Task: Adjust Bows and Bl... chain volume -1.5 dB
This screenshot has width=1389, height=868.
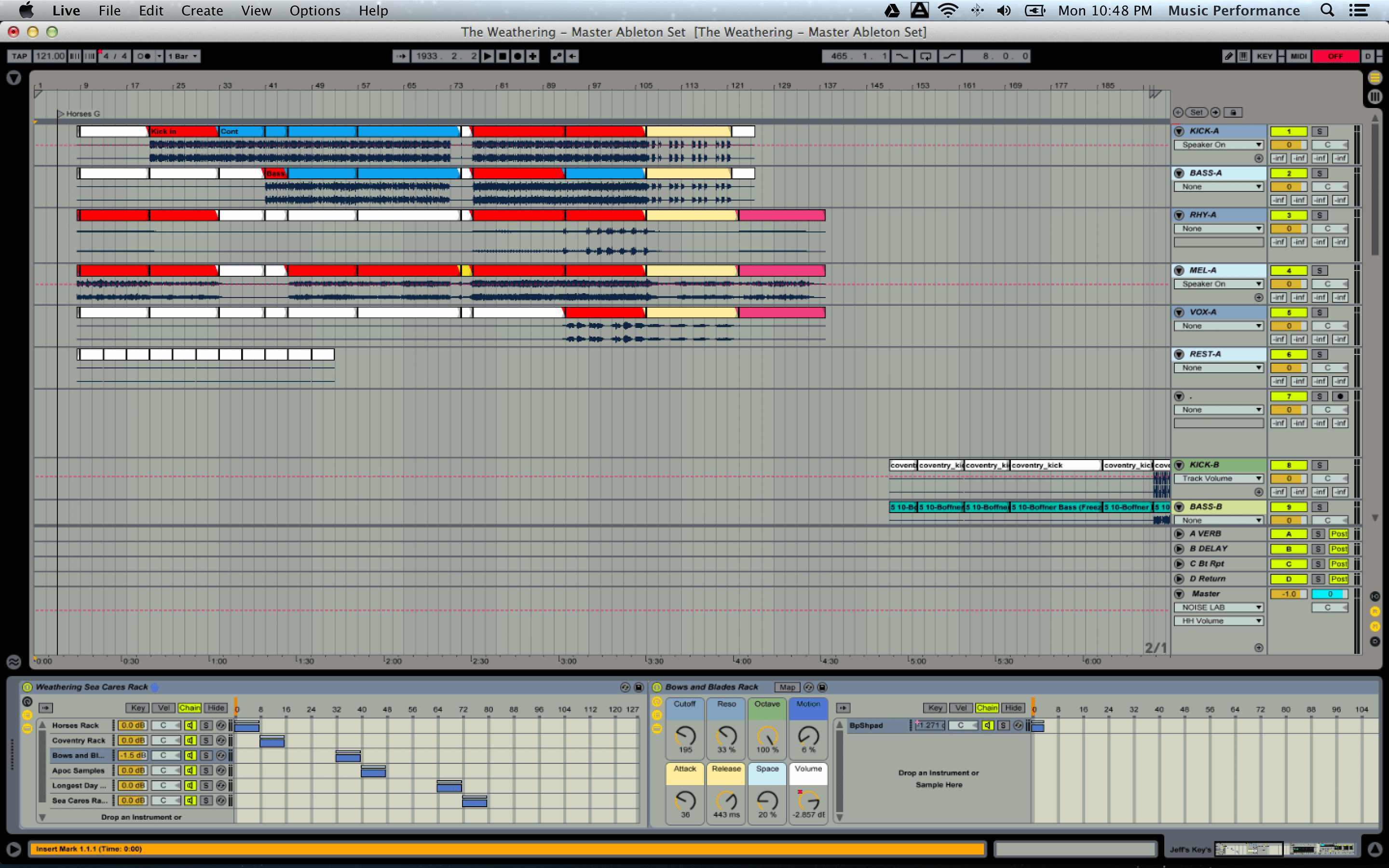Action: click(x=133, y=756)
